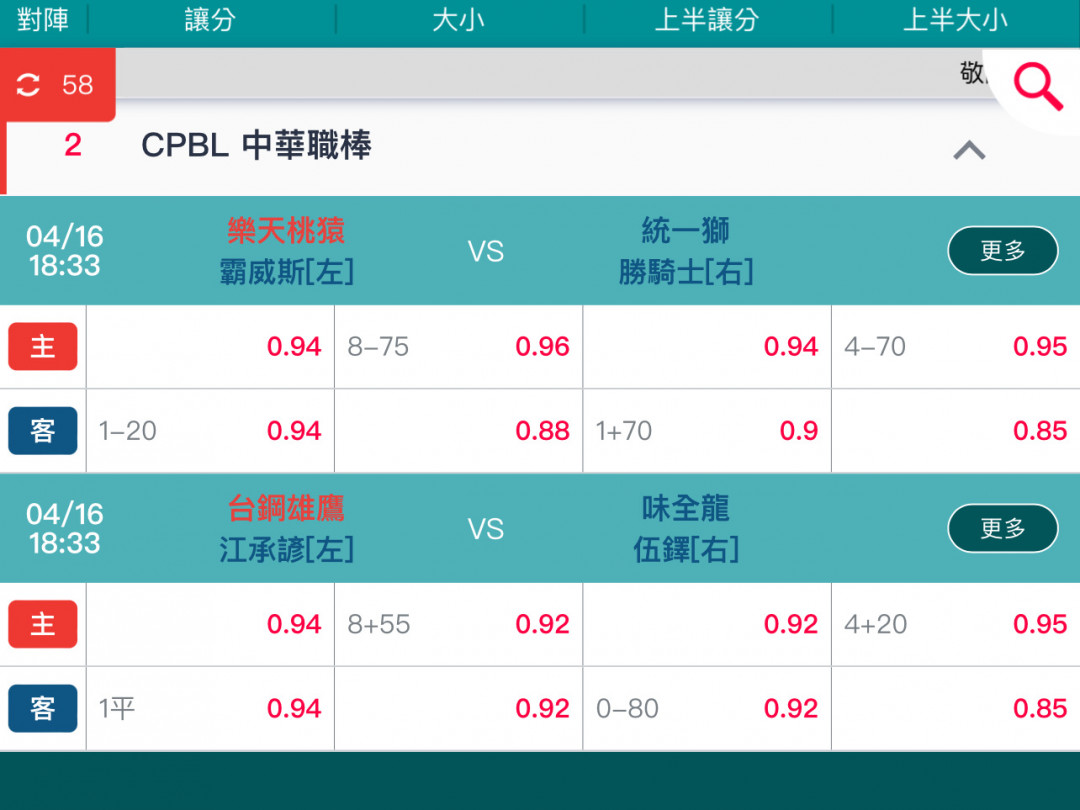Image resolution: width=1080 pixels, height=810 pixels.
Task: Select 1-20 away handicap odds 0.94
Action: pos(210,431)
